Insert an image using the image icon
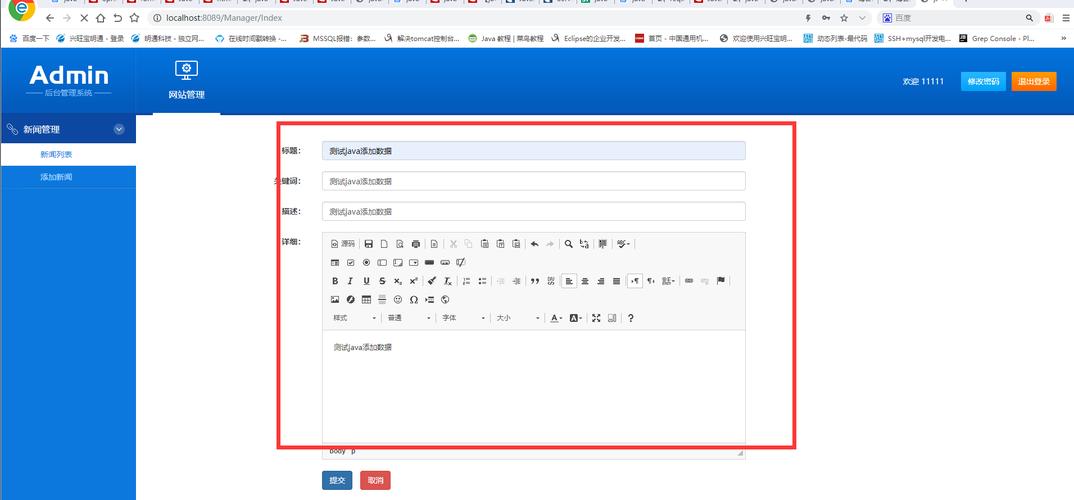The height and width of the screenshot is (500, 1074). 335,299
